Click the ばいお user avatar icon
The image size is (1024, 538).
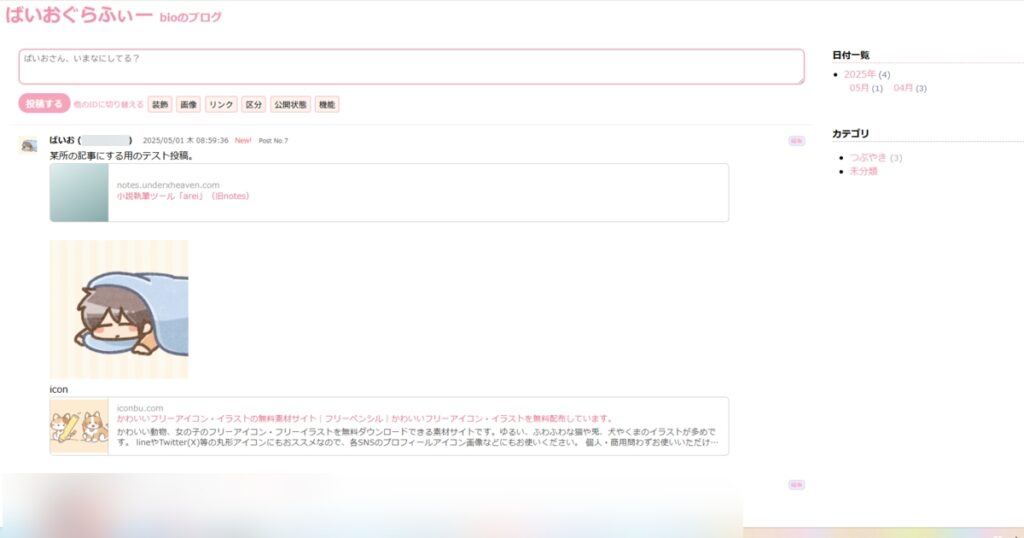(x=29, y=146)
